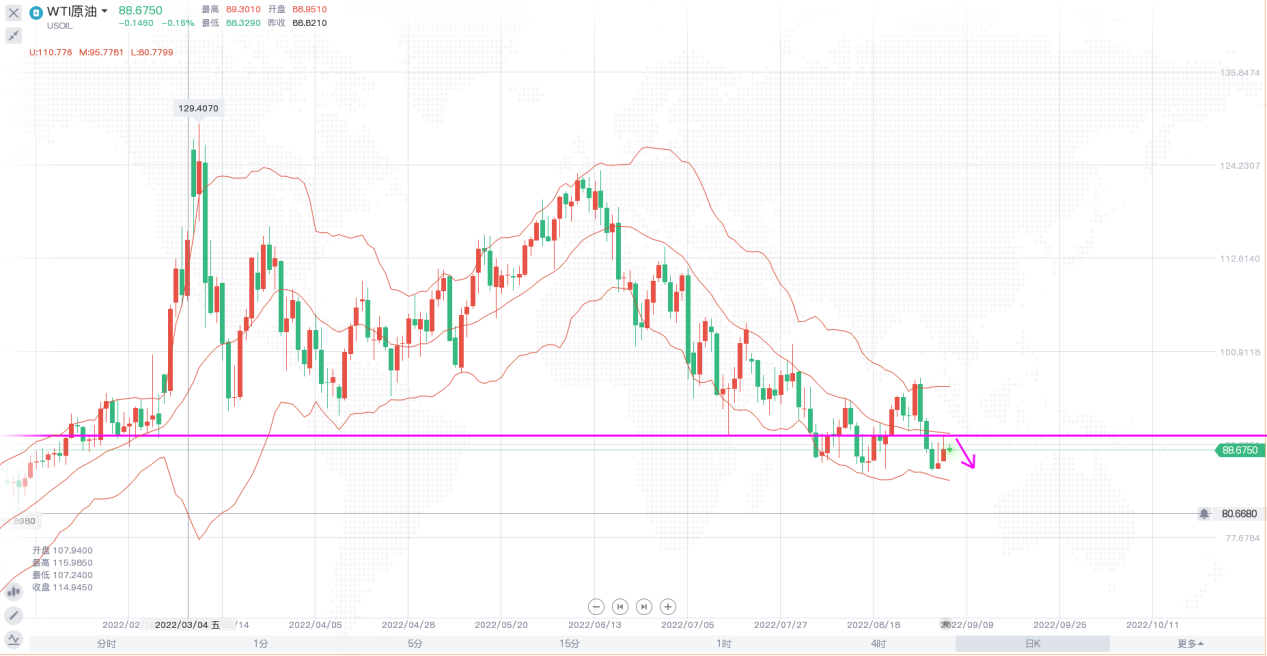Select the 日K daily timeframe tab
Image resolution: width=1267 pixels, height=656 pixels.
pyautogui.click(x=1032, y=644)
